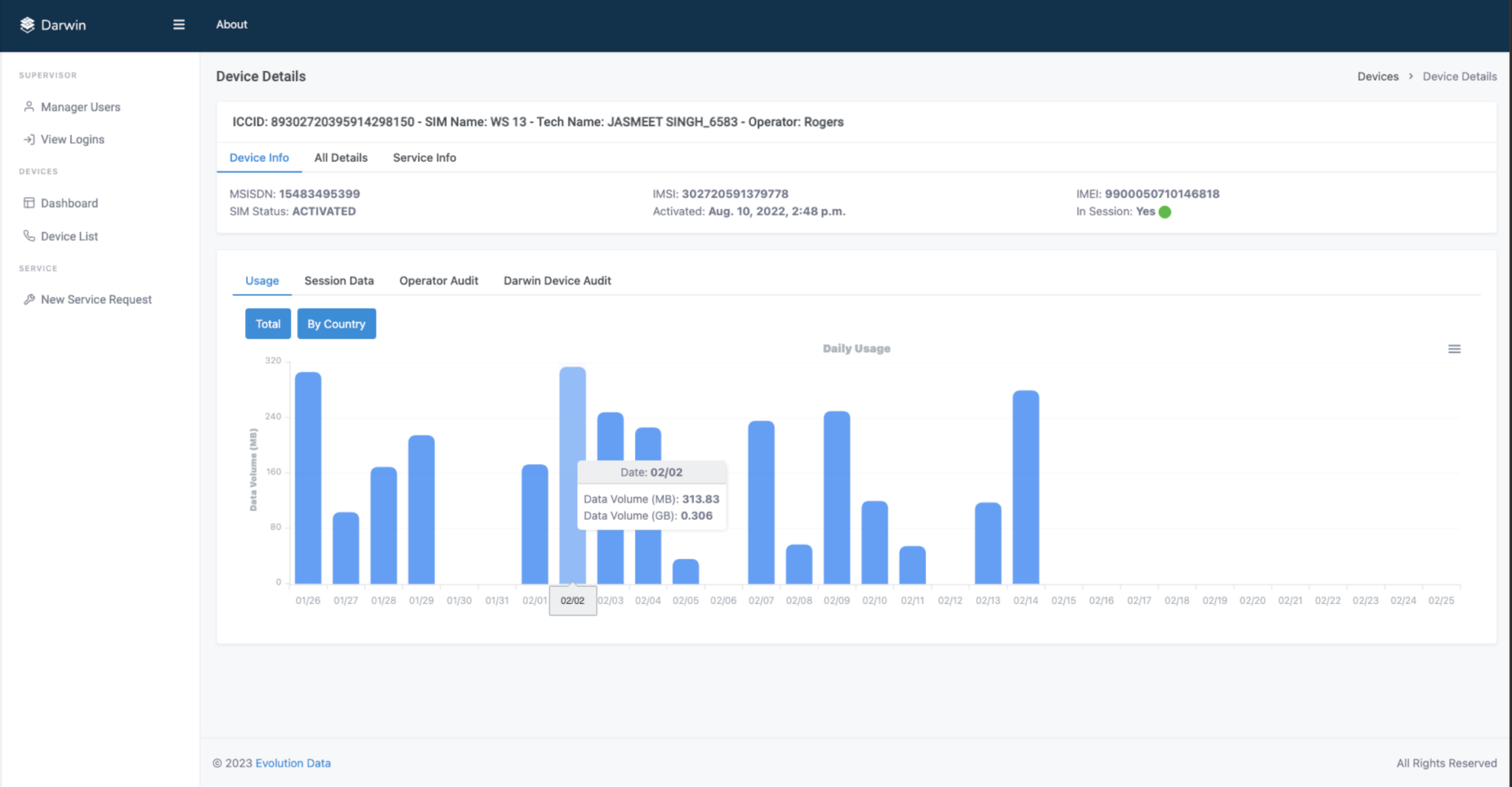Click the By Country button

(x=337, y=323)
